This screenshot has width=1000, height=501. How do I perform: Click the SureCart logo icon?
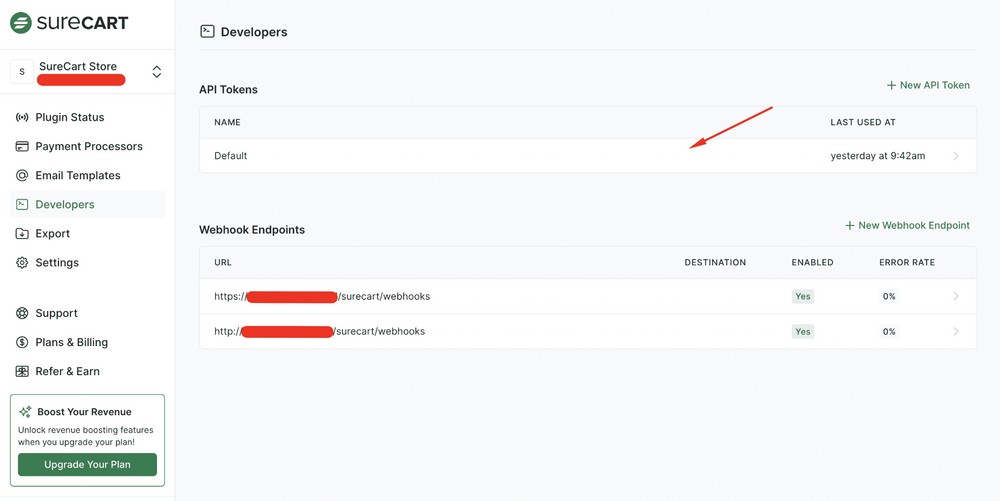tap(20, 22)
